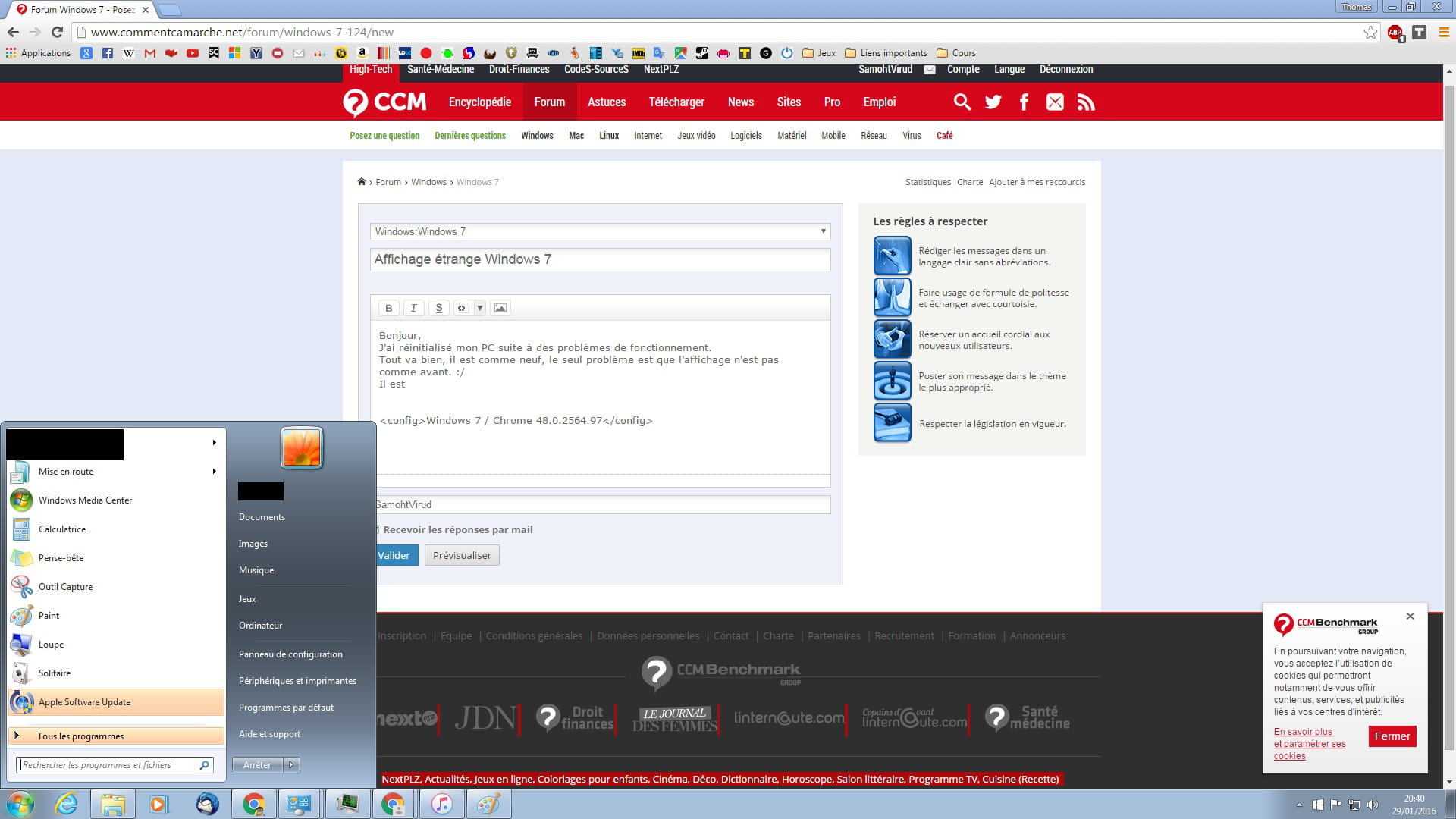Go back with the browser back arrow
This screenshot has width=1456, height=819.
[13, 32]
